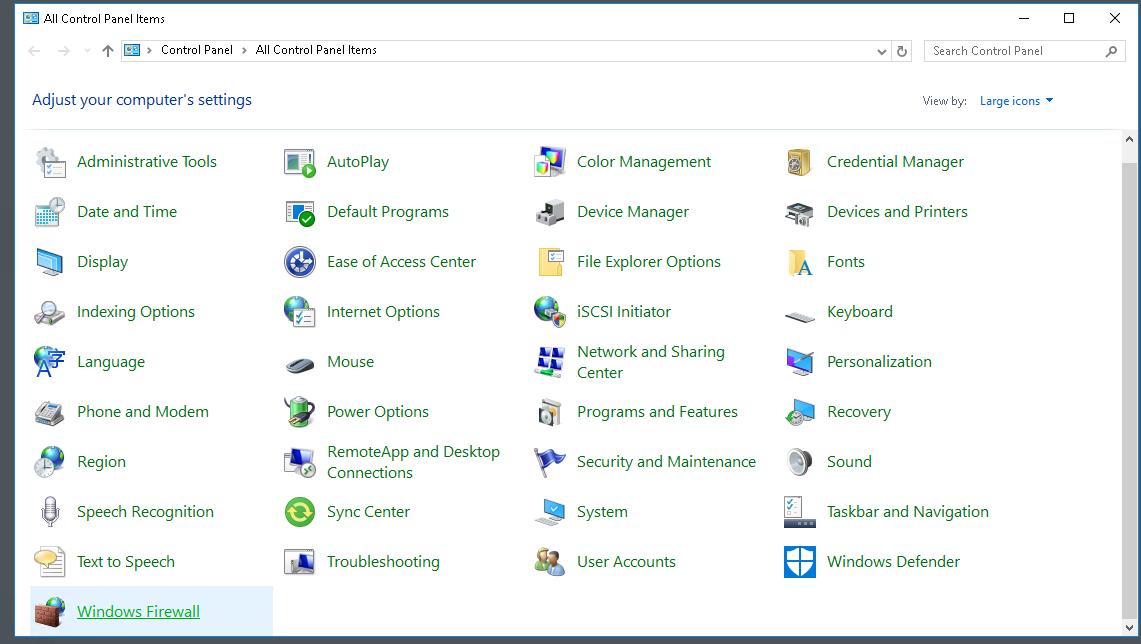Click the Troubleshooting icon
Viewport: 1141px width, 644px height.
(x=300, y=562)
